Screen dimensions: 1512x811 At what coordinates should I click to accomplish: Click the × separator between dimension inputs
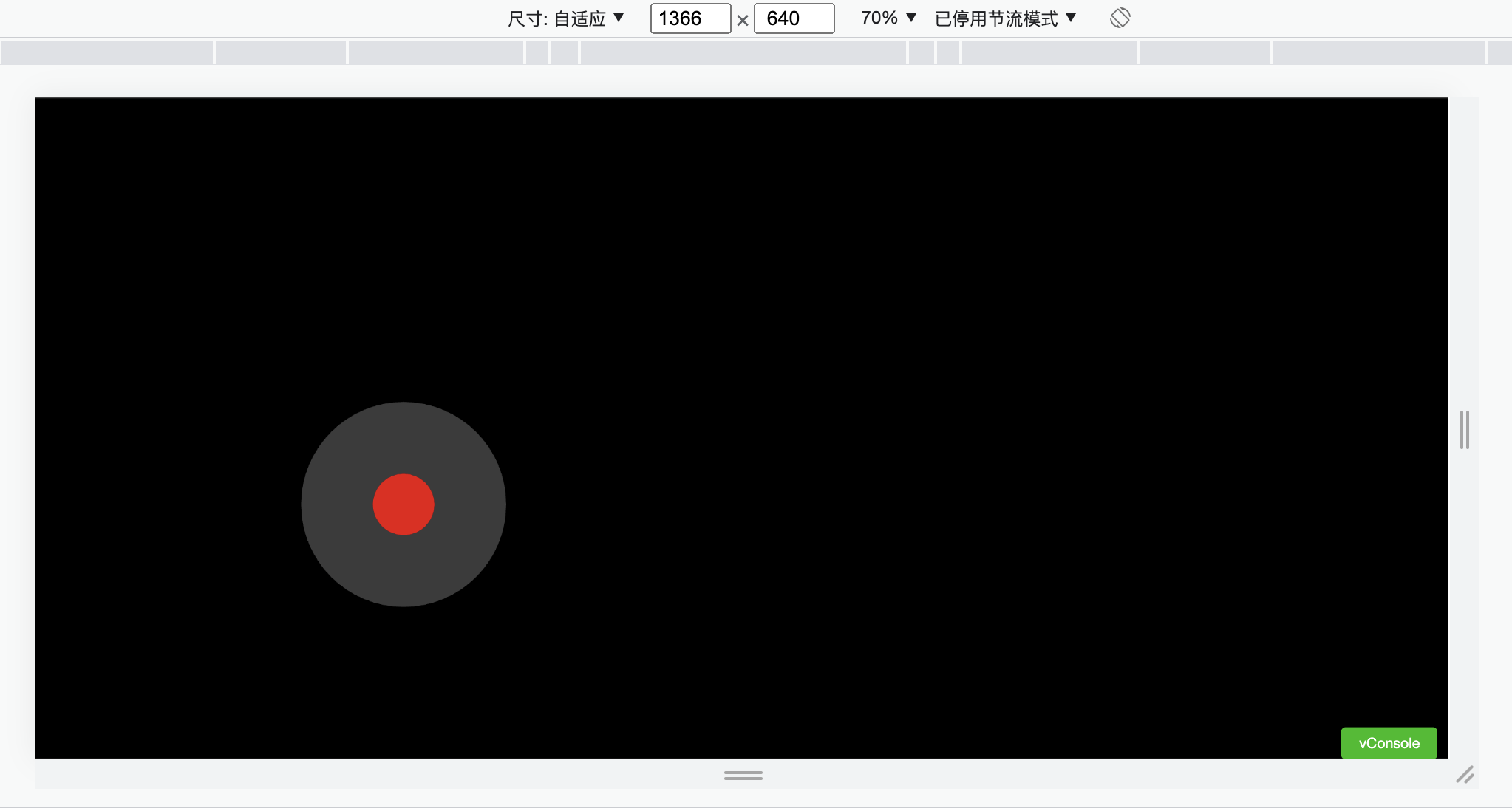pyautogui.click(x=743, y=20)
